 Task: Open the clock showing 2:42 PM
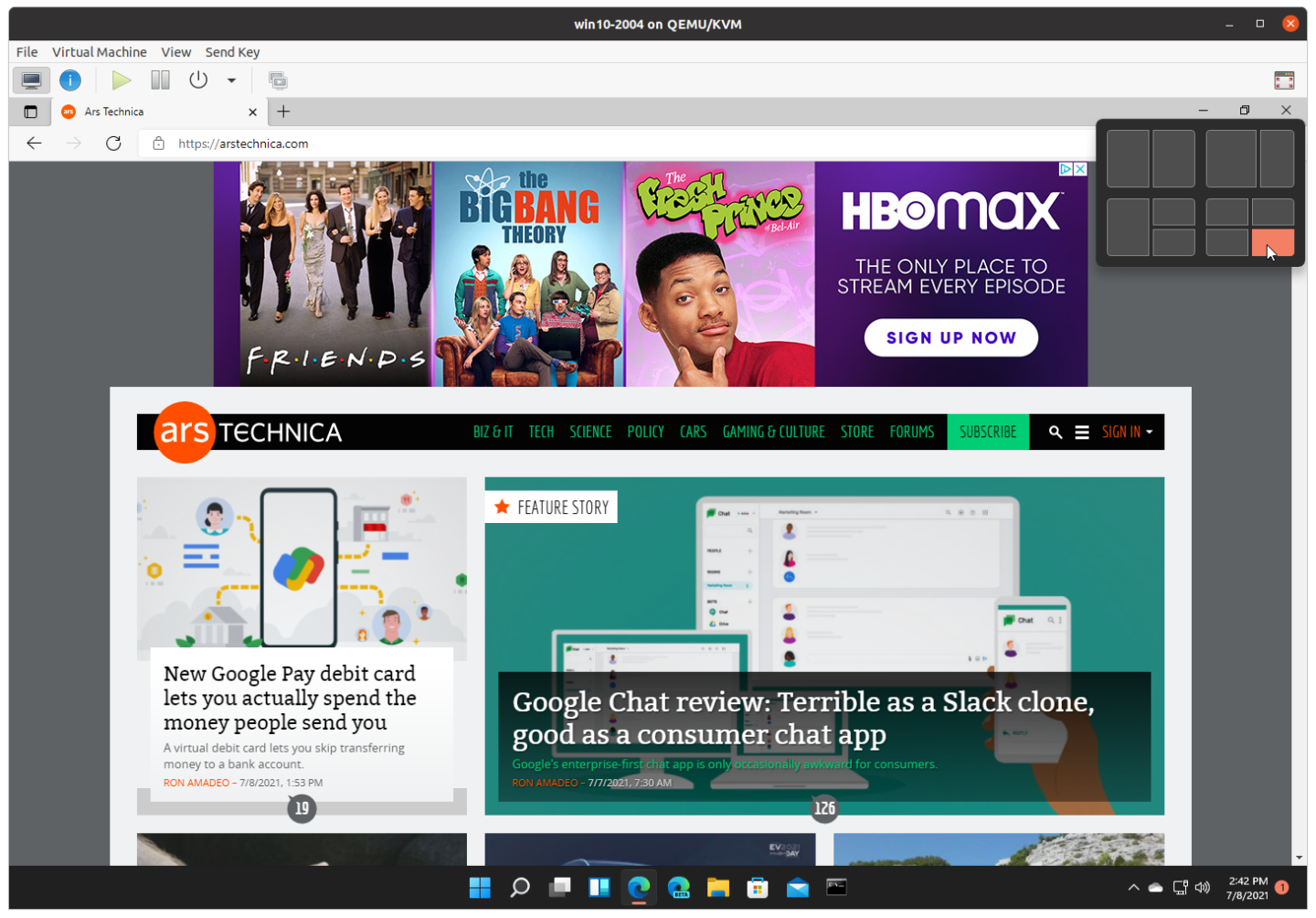(x=1247, y=888)
